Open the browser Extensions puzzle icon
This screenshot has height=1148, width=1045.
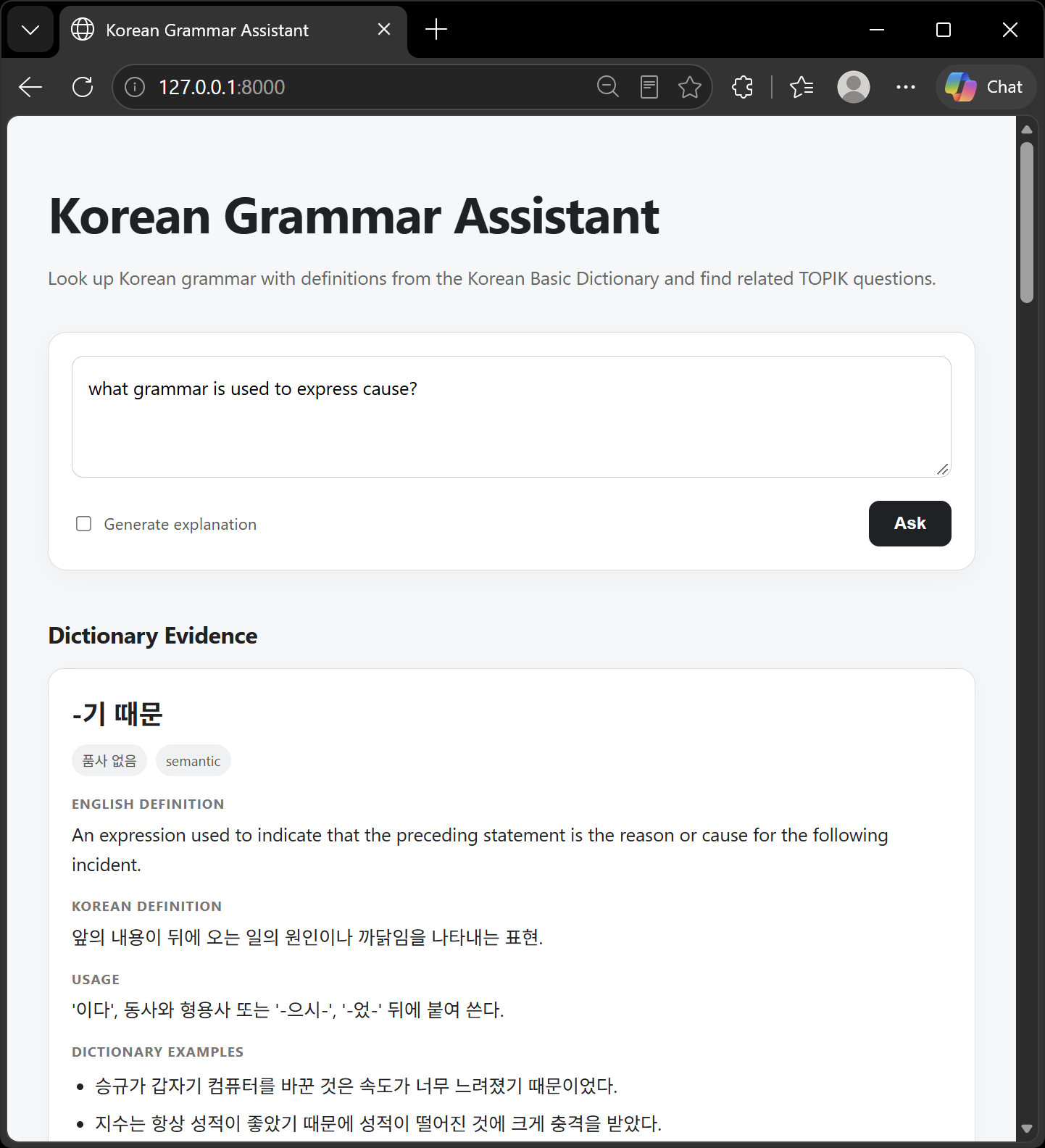click(743, 87)
